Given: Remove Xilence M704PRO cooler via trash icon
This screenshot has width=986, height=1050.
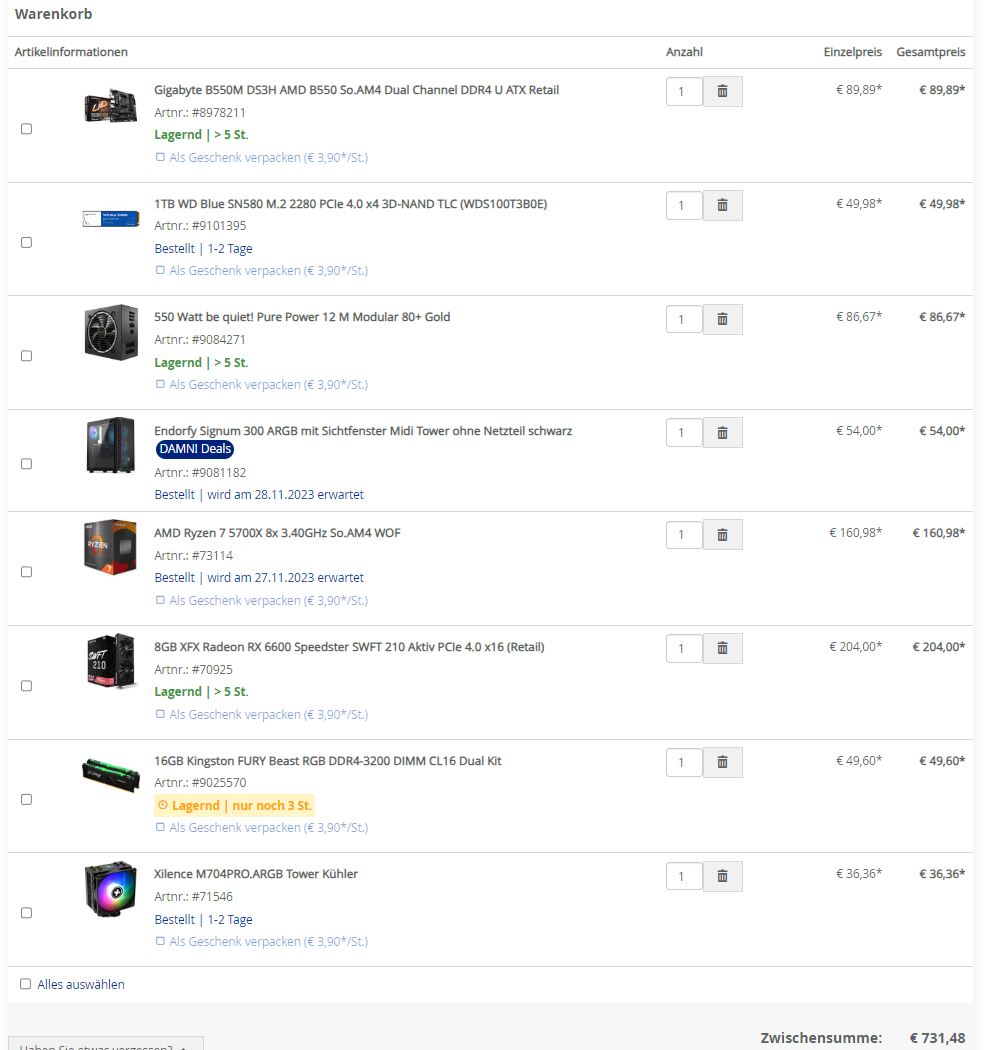Looking at the screenshot, I should [722, 876].
